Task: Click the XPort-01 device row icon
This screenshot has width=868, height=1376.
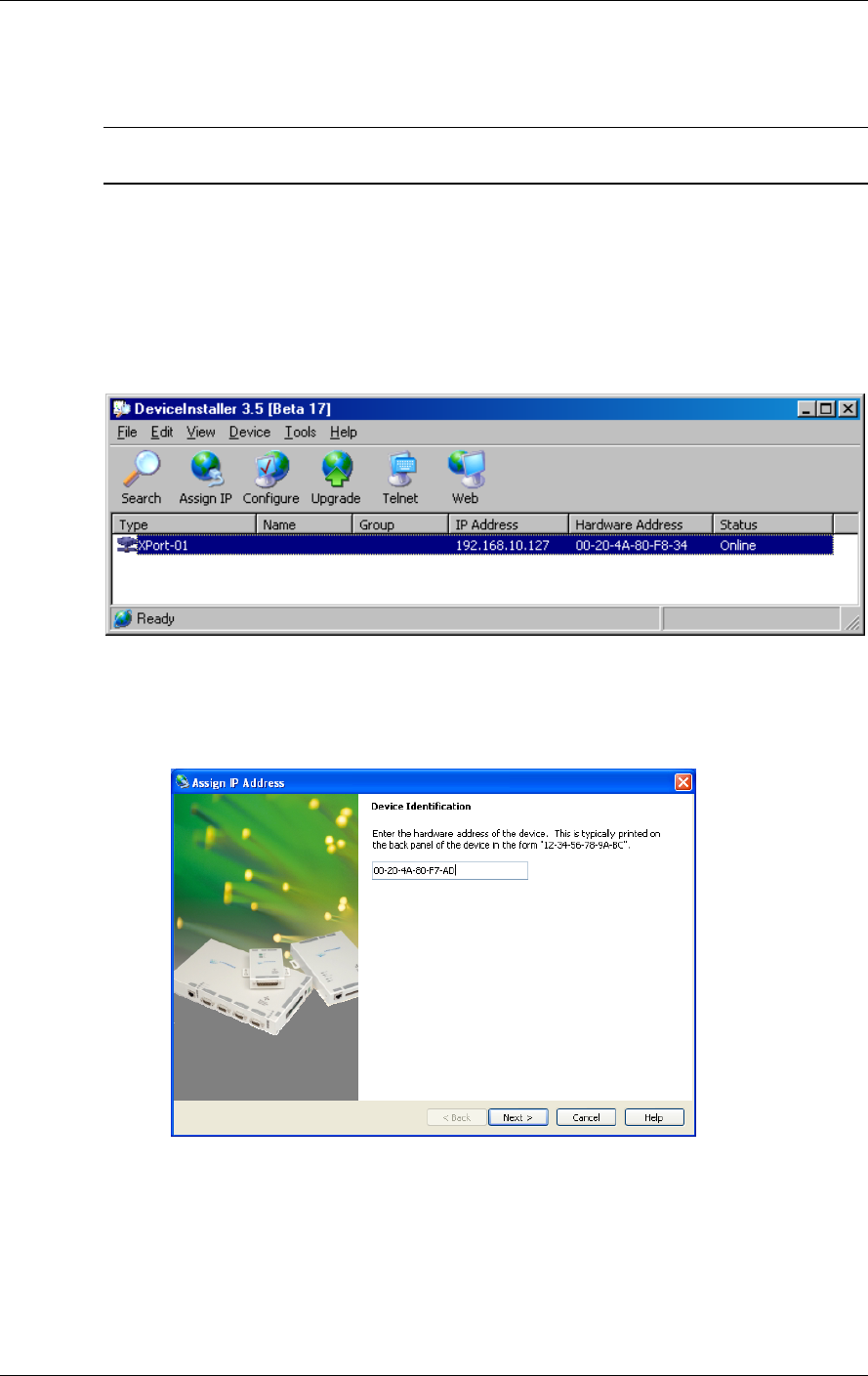Action: click(127, 545)
